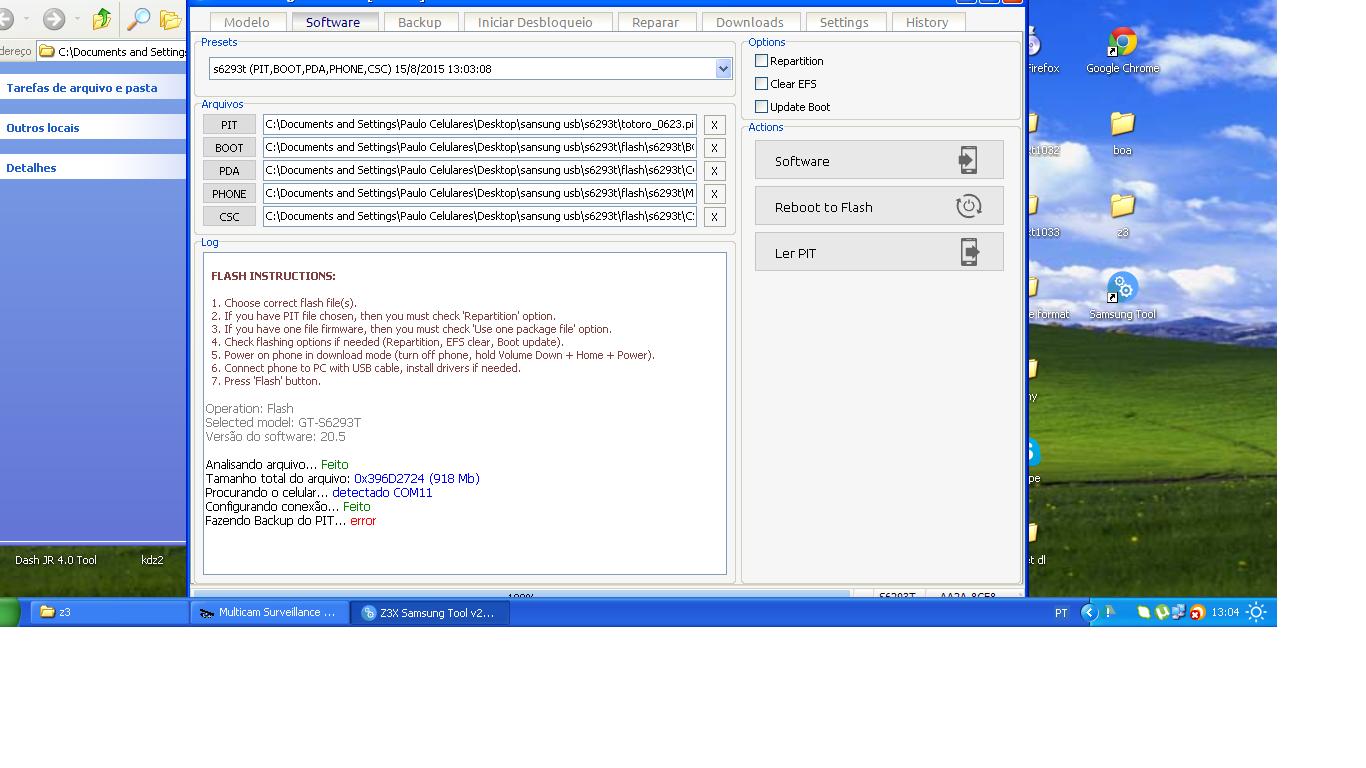The image size is (1366, 768).
Task: Open the Google Chrome desktop shortcut
Action: 1123,51
